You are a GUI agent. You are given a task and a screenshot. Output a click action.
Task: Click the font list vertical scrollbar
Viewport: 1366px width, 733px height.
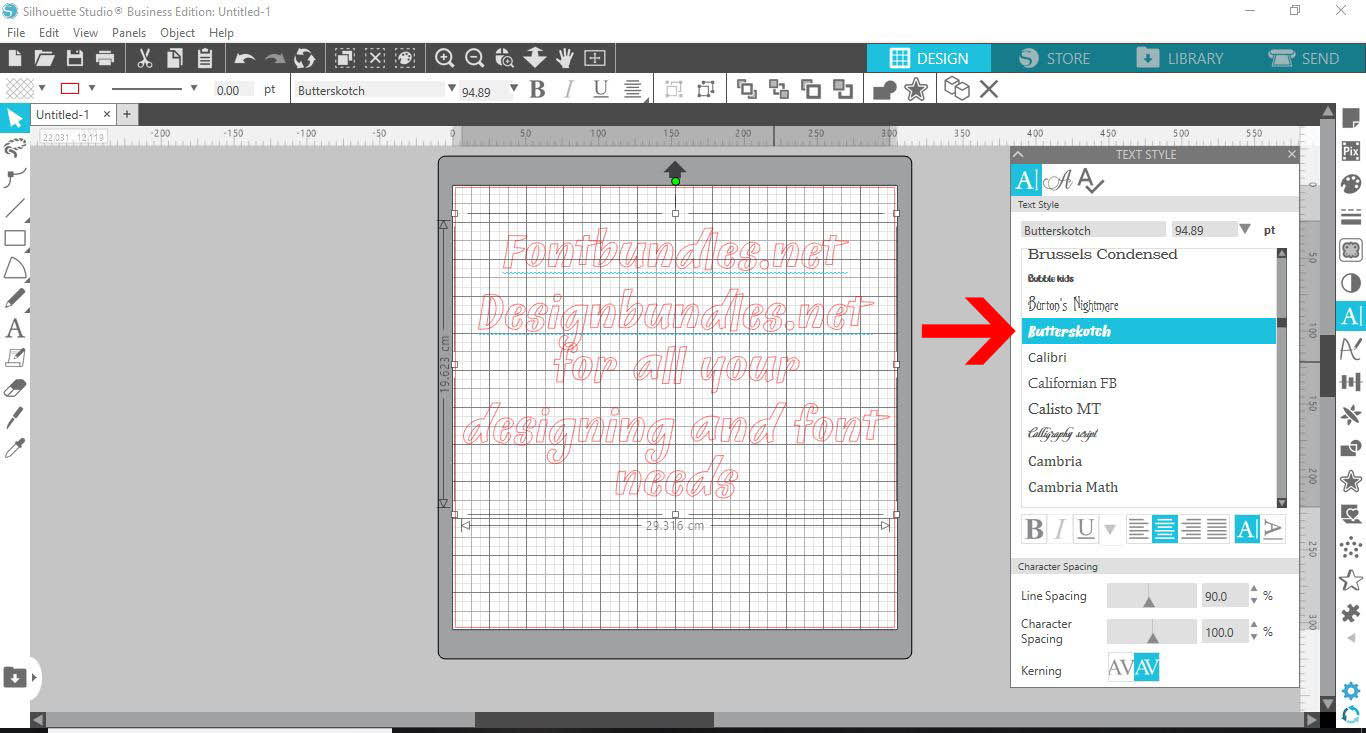tap(1282, 378)
